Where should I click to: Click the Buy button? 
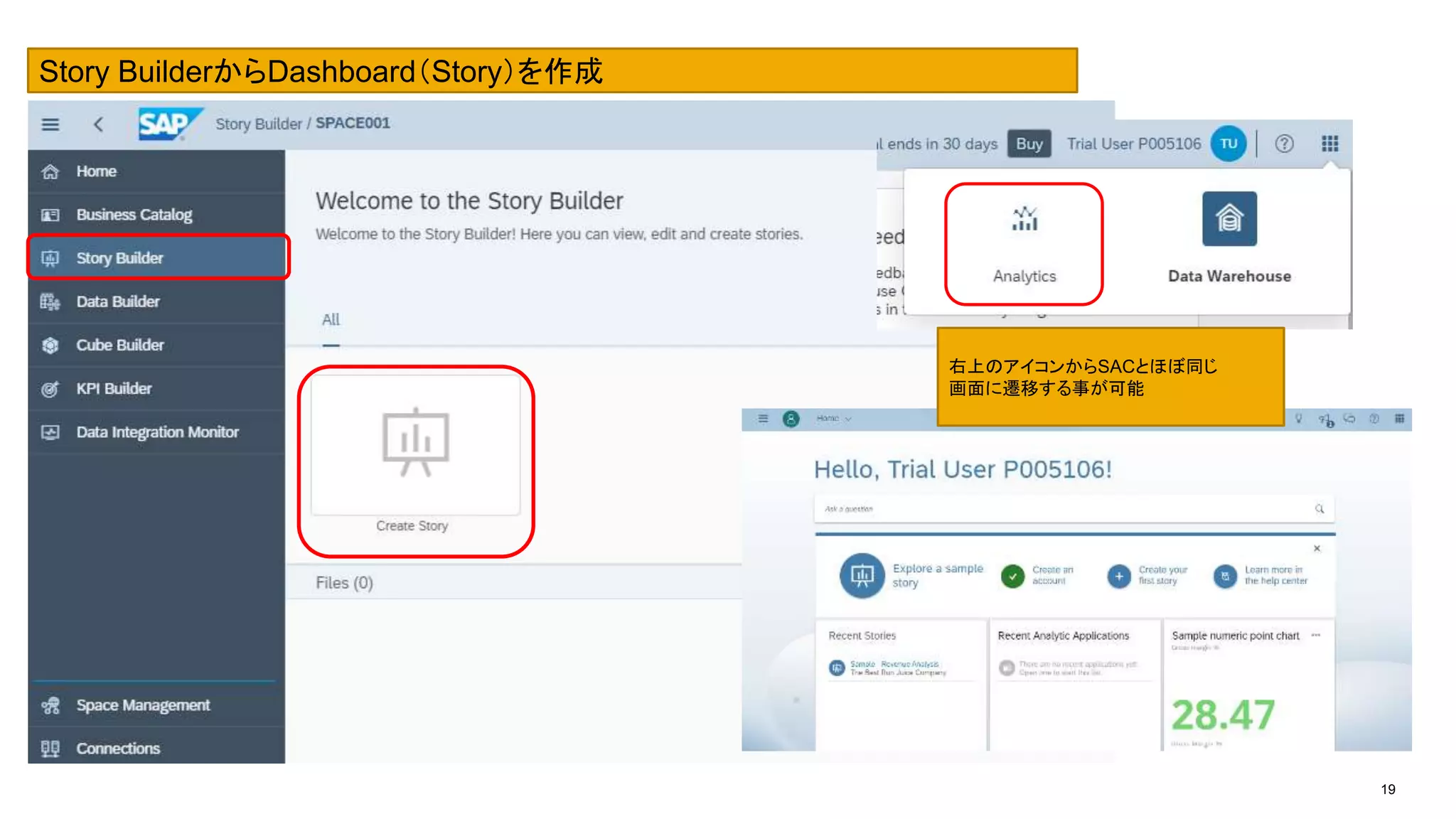[x=1029, y=144]
